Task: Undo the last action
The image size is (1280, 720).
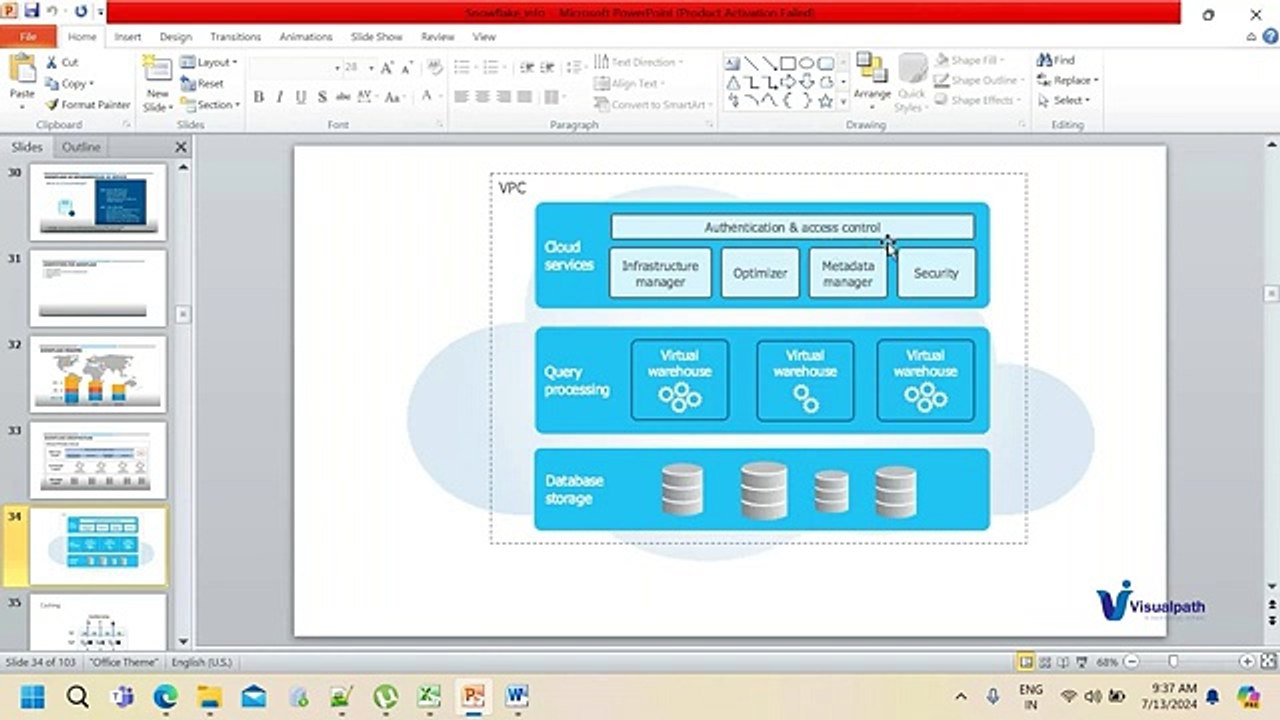Action: (51, 11)
